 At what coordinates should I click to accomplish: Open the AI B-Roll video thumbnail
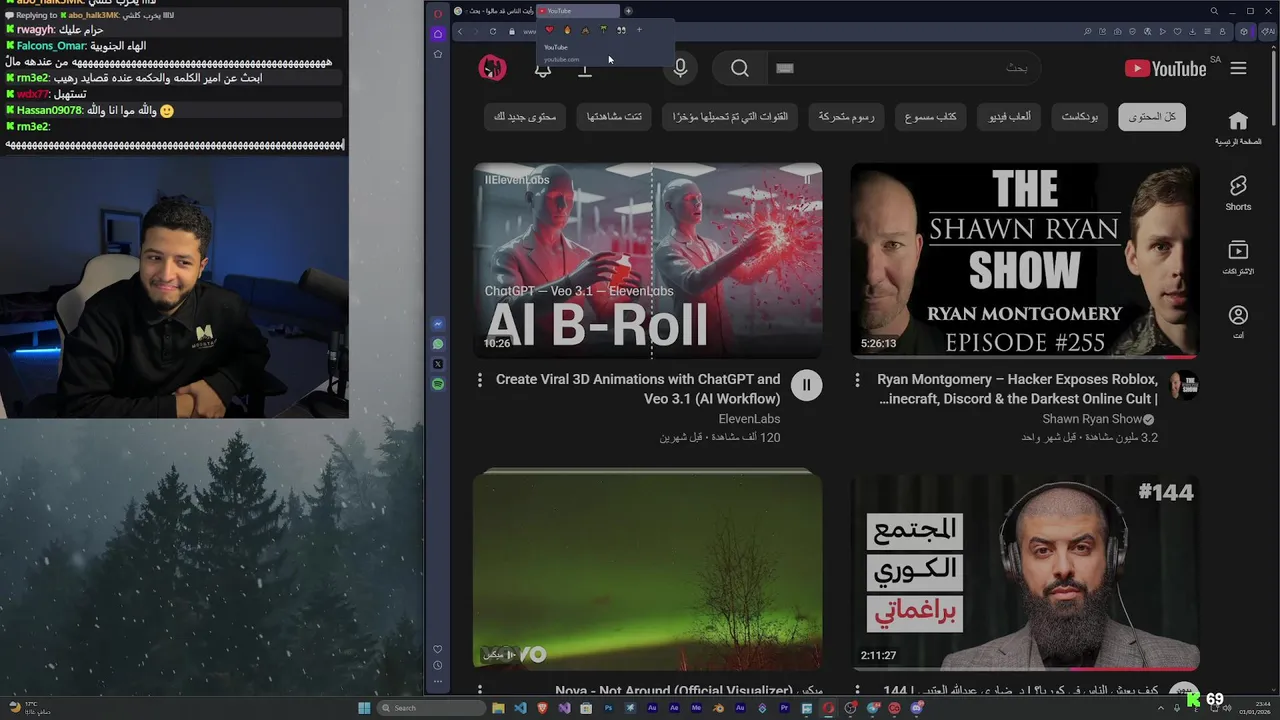(648, 261)
